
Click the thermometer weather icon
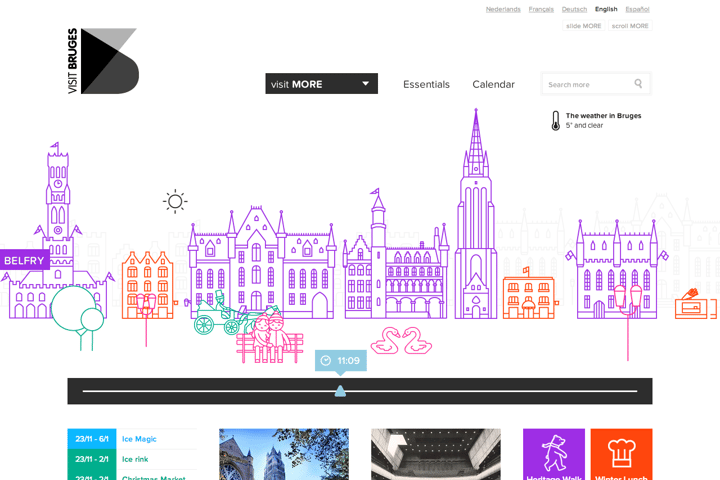point(556,121)
